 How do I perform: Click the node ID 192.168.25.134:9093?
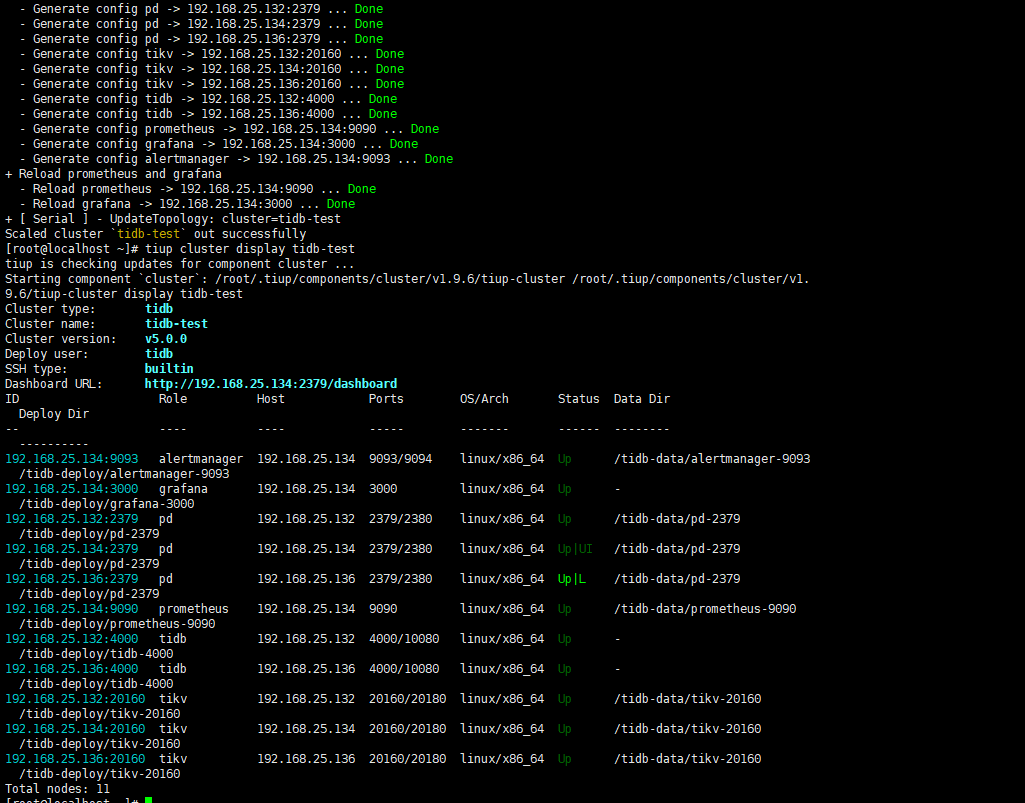click(72, 459)
